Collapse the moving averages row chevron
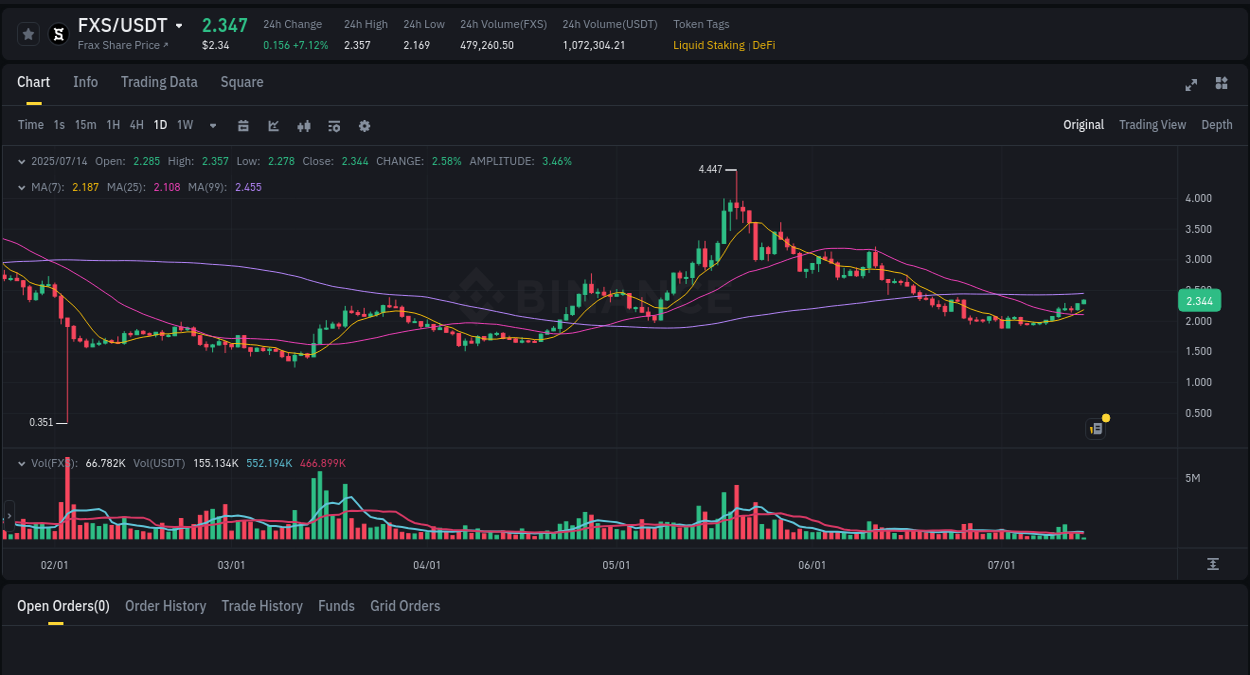Image resolution: width=1250 pixels, height=675 pixels. tap(21, 186)
